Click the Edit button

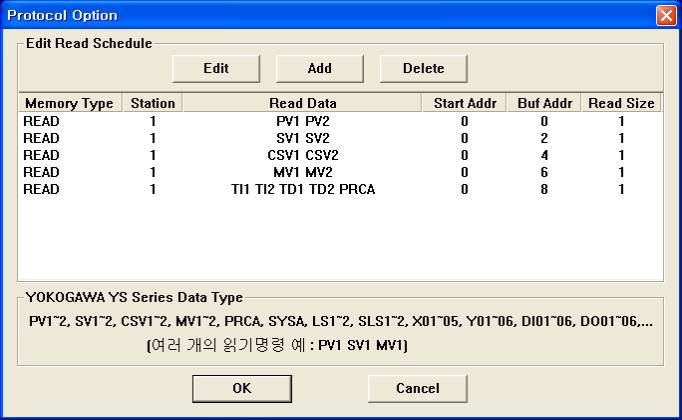click(216, 68)
